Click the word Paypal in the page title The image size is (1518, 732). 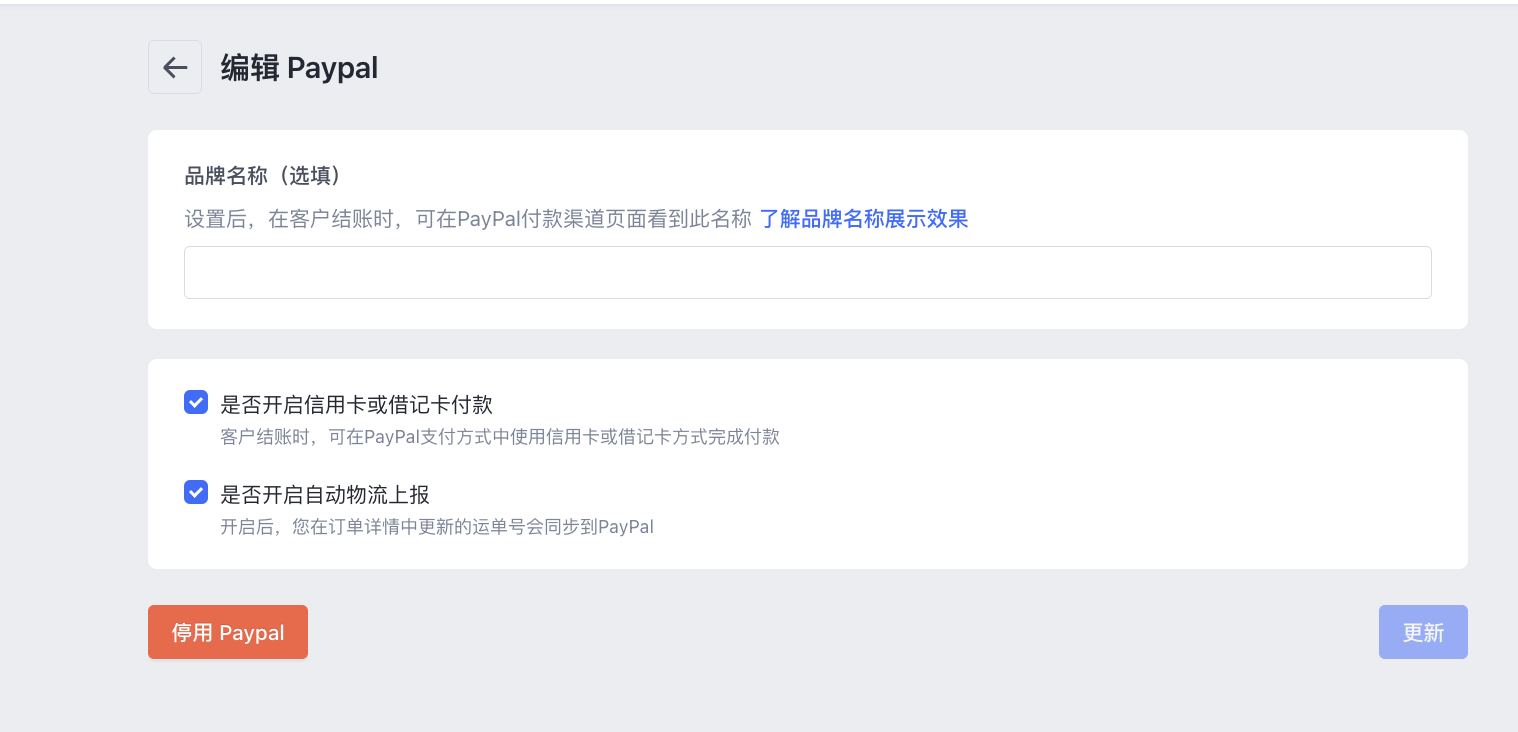[332, 68]
